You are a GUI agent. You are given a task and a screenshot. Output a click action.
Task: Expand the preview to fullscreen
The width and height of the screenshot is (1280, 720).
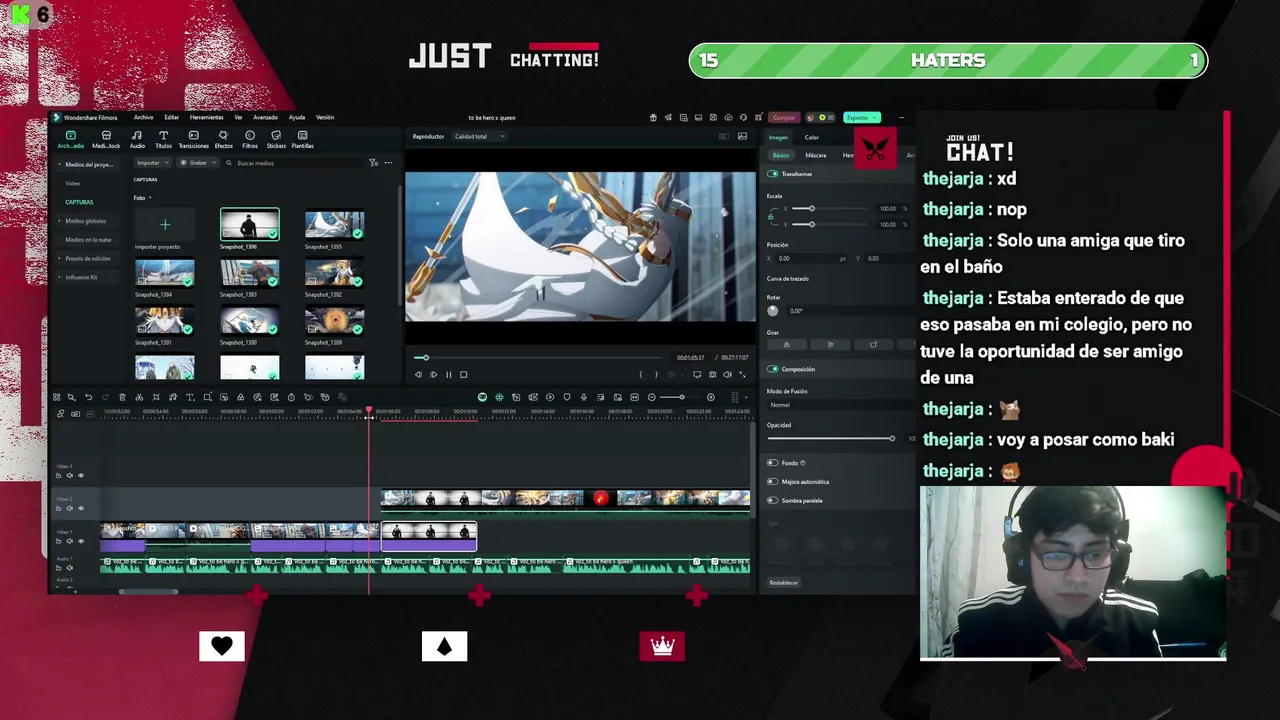click(742, 375)
